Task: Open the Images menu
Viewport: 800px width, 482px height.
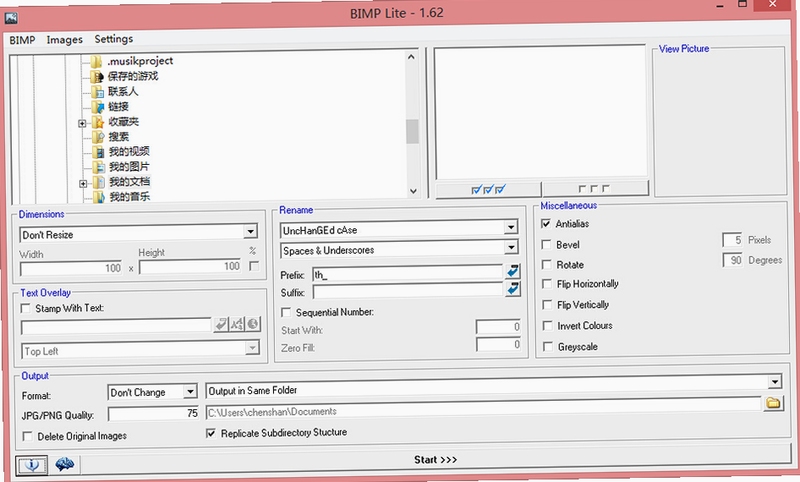Action: (64, 39)
